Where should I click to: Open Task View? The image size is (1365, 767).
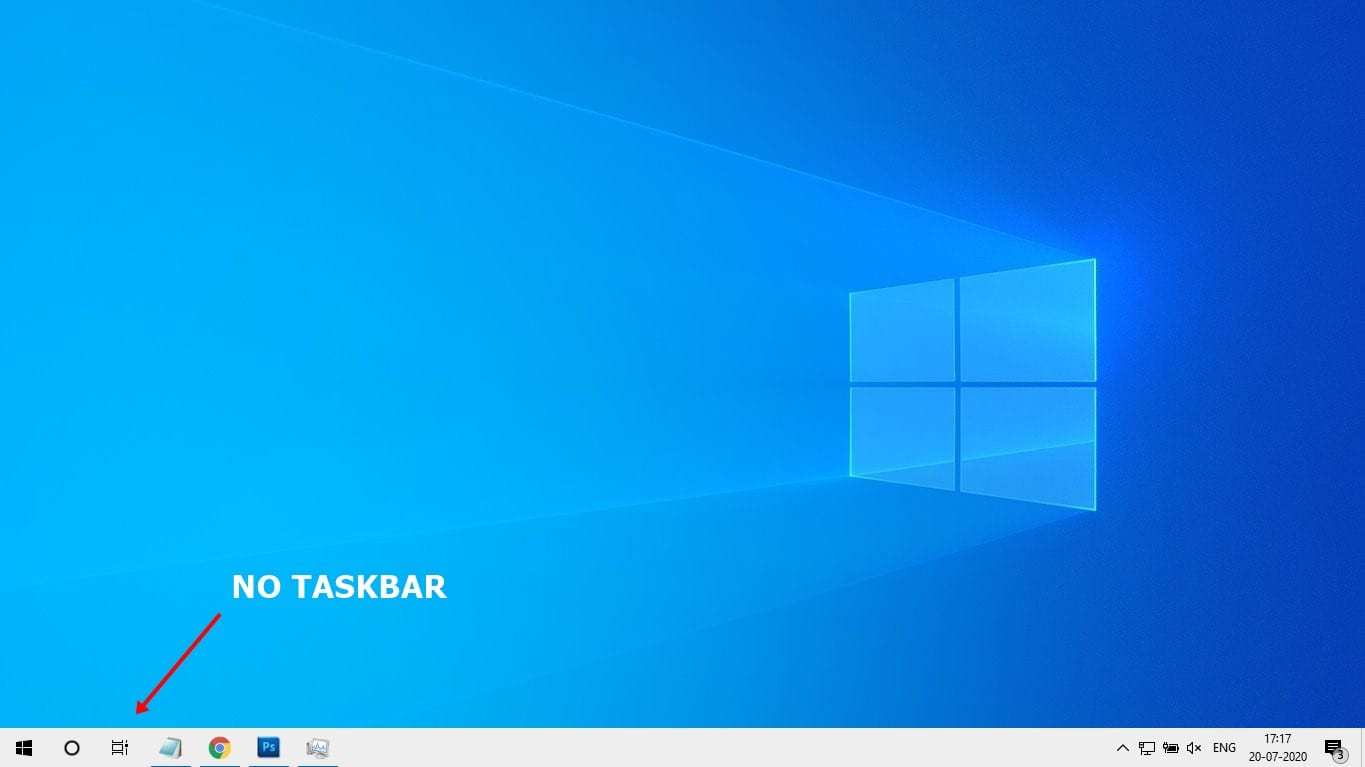tap(120, 748)
